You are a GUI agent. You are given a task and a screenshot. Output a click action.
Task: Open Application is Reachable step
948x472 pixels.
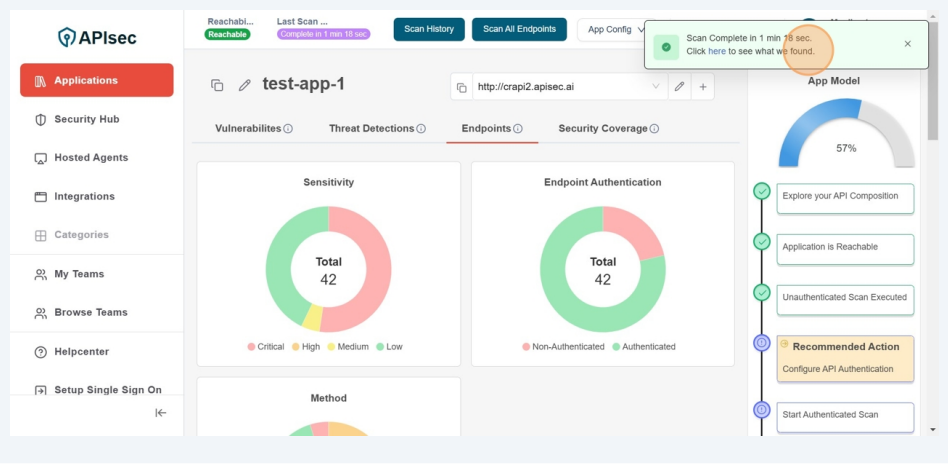point(845,248)
